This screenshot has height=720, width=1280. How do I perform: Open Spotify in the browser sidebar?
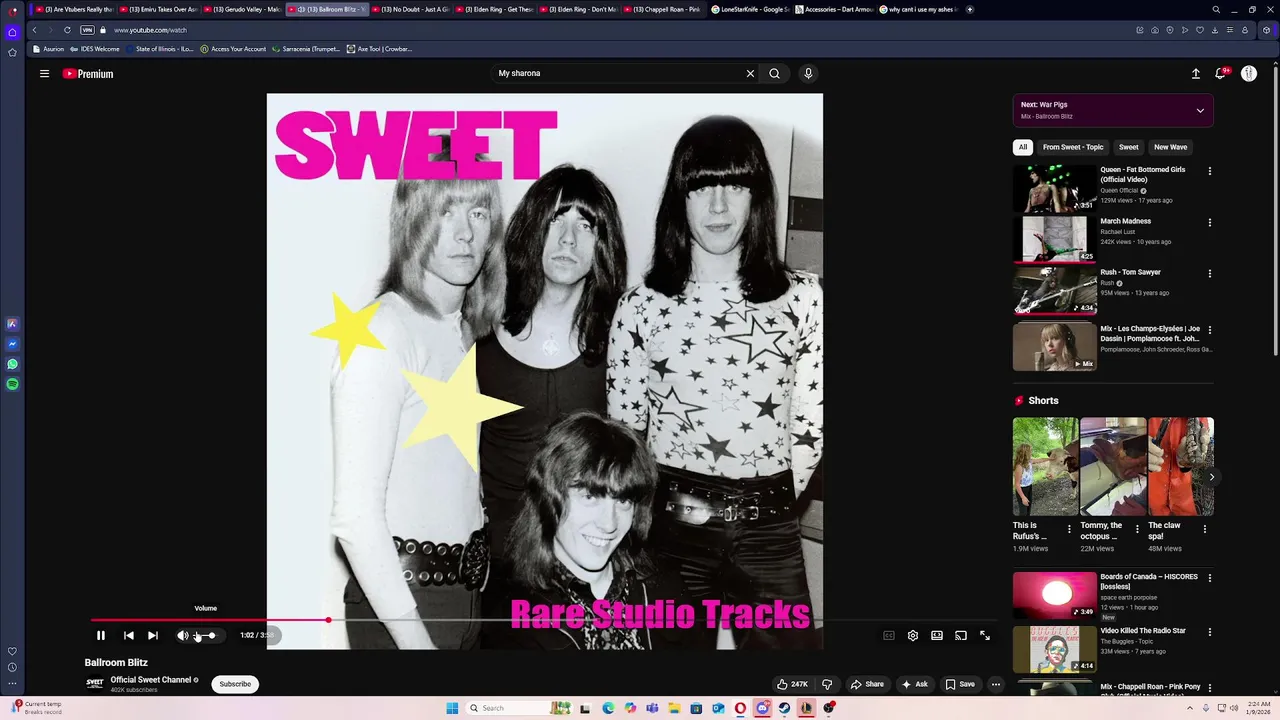[12, 384]
